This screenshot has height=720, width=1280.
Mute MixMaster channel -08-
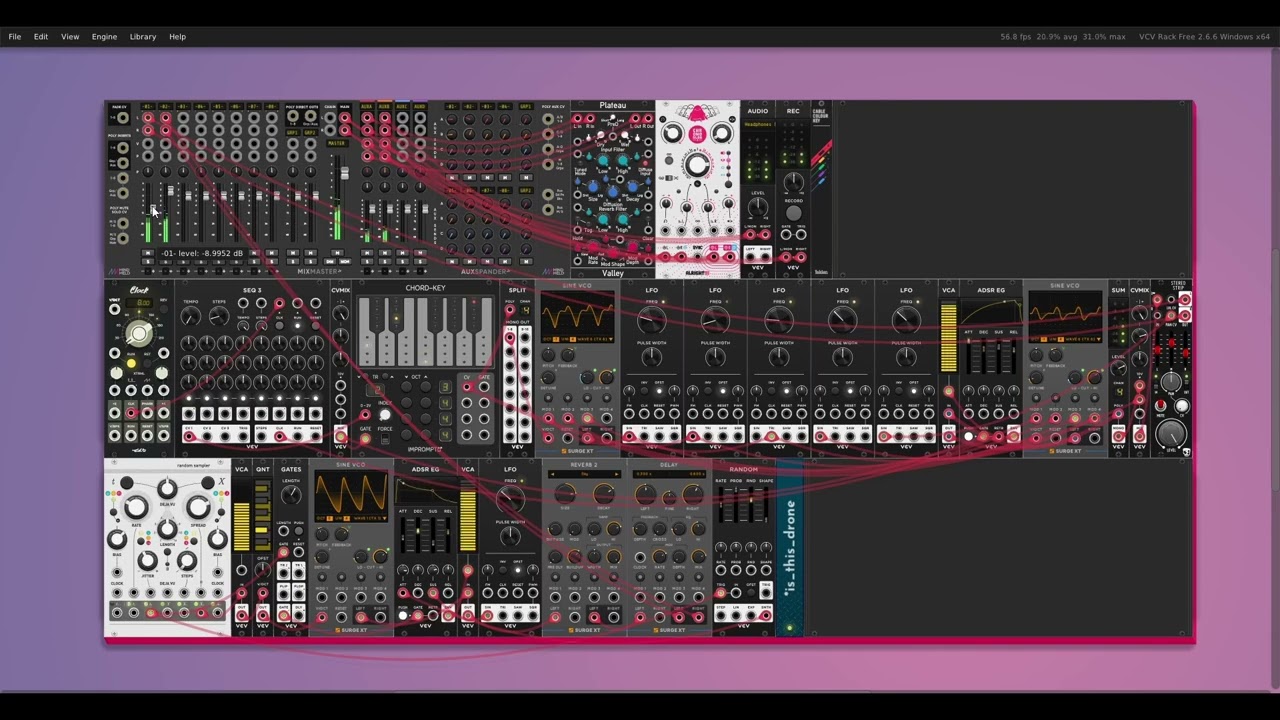[x=272, y=252]
